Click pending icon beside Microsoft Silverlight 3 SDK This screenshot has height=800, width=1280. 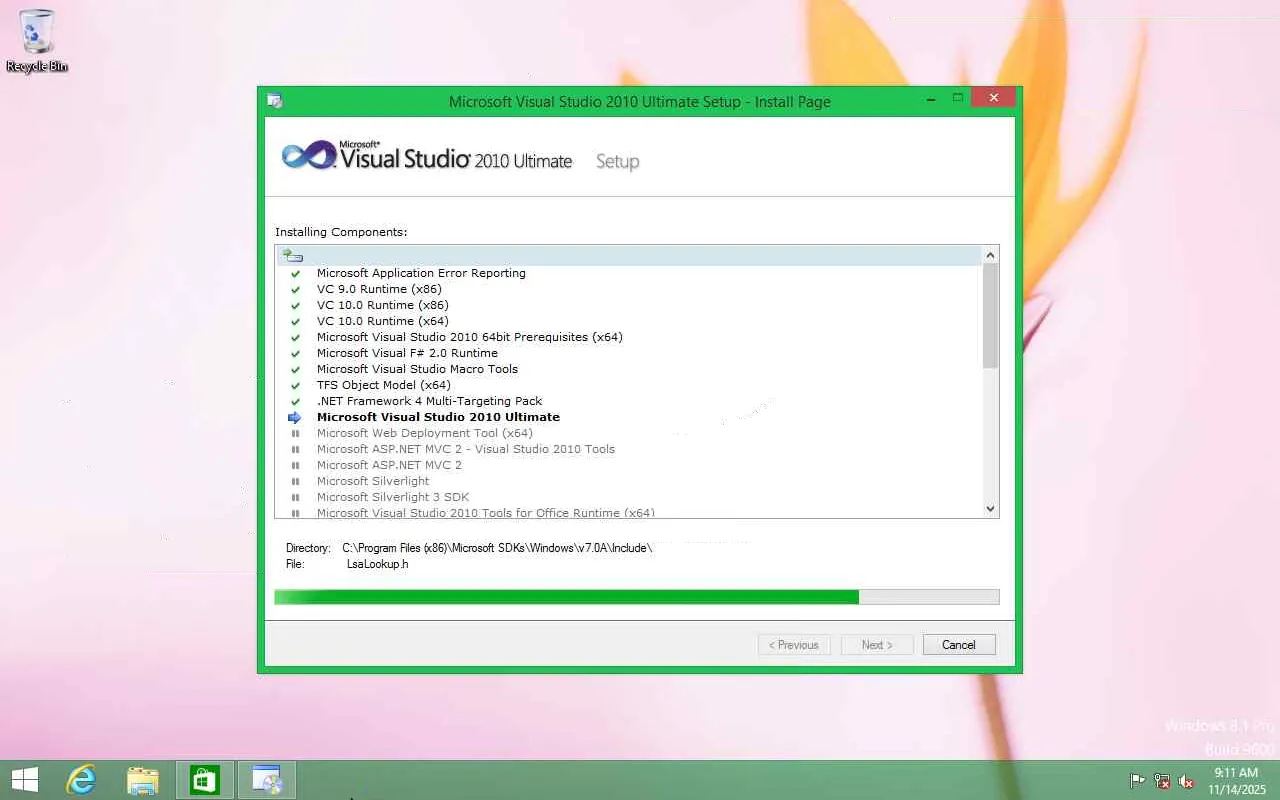coord(295,497)
